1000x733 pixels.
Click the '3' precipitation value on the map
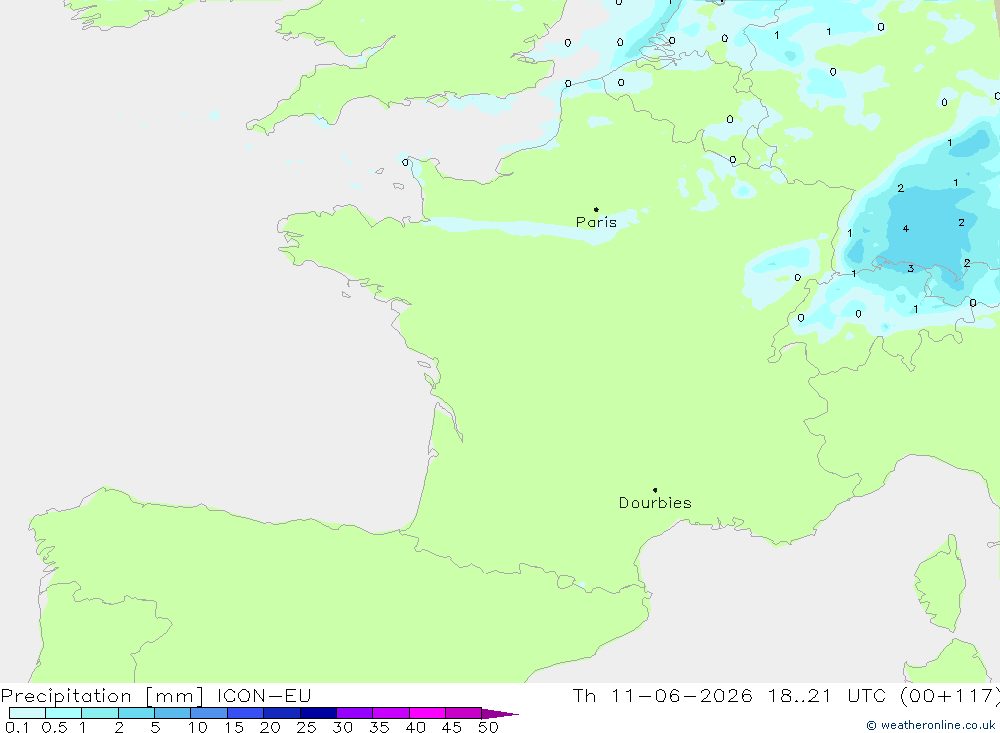911,269
